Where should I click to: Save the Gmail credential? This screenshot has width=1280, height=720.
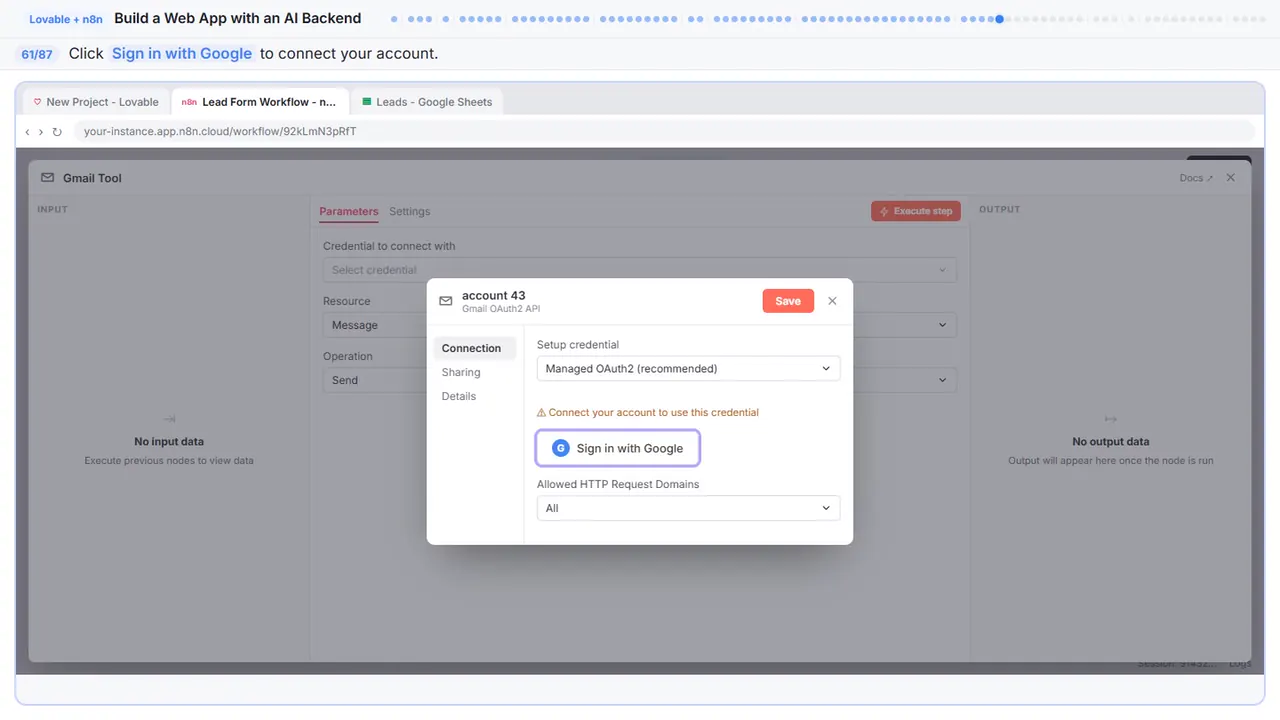tap(788, 301)
